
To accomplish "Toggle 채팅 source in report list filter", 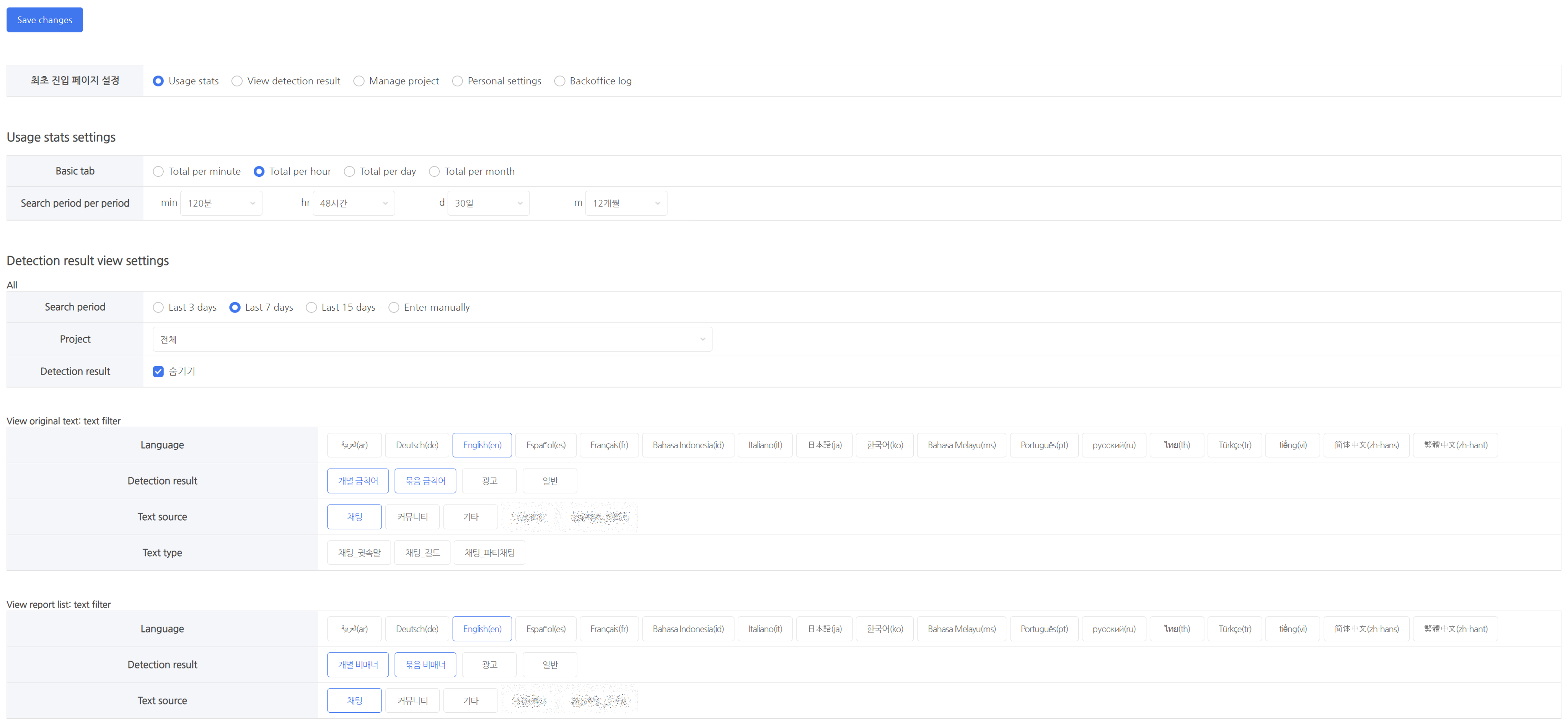I will [x=354, y=701].
